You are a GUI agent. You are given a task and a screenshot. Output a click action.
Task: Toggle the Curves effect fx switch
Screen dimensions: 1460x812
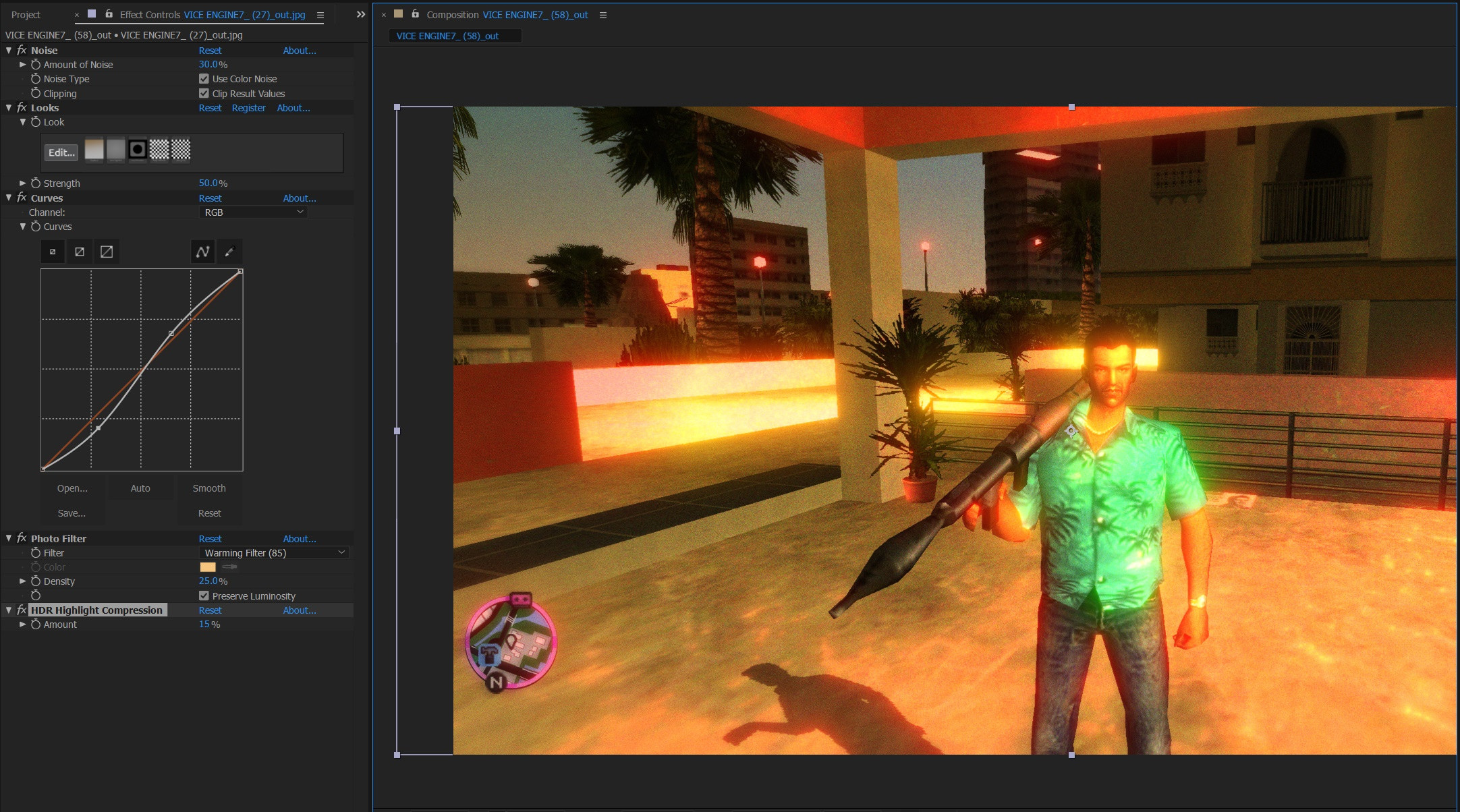click(x=22, y=198)
